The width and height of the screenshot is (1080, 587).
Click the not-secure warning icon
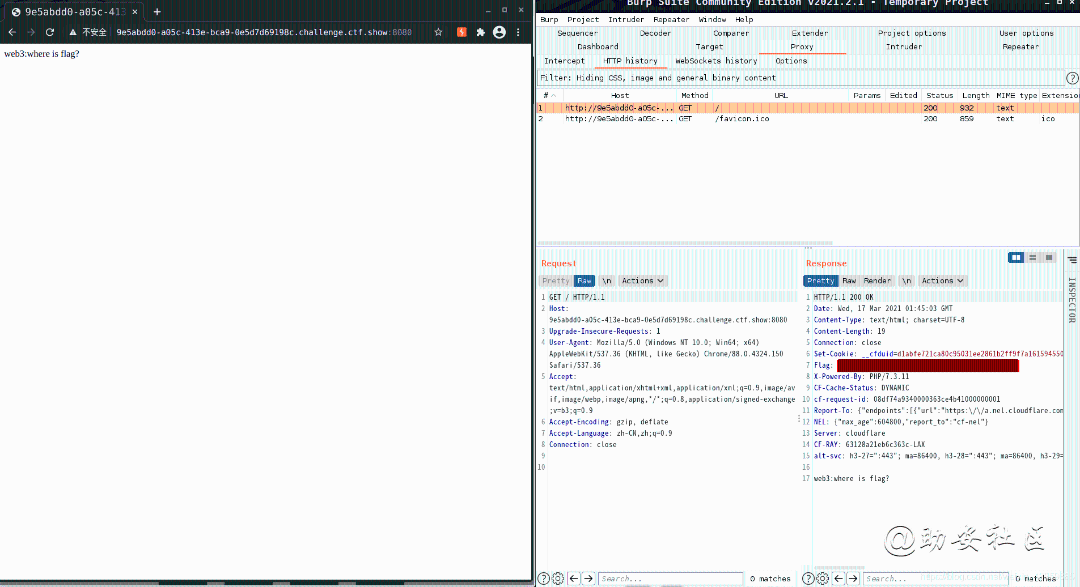pyautogui.click(x=72, y=32)
